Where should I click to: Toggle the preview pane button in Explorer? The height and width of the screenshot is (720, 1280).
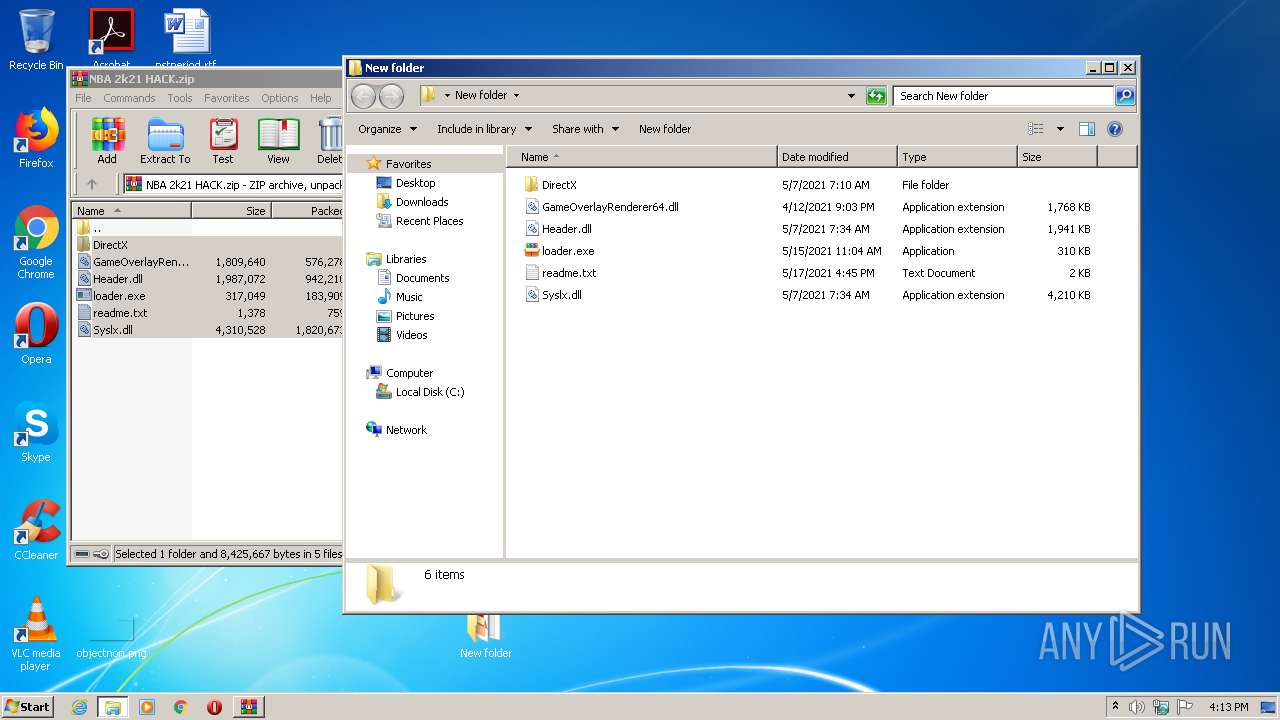click(1087, 129)
